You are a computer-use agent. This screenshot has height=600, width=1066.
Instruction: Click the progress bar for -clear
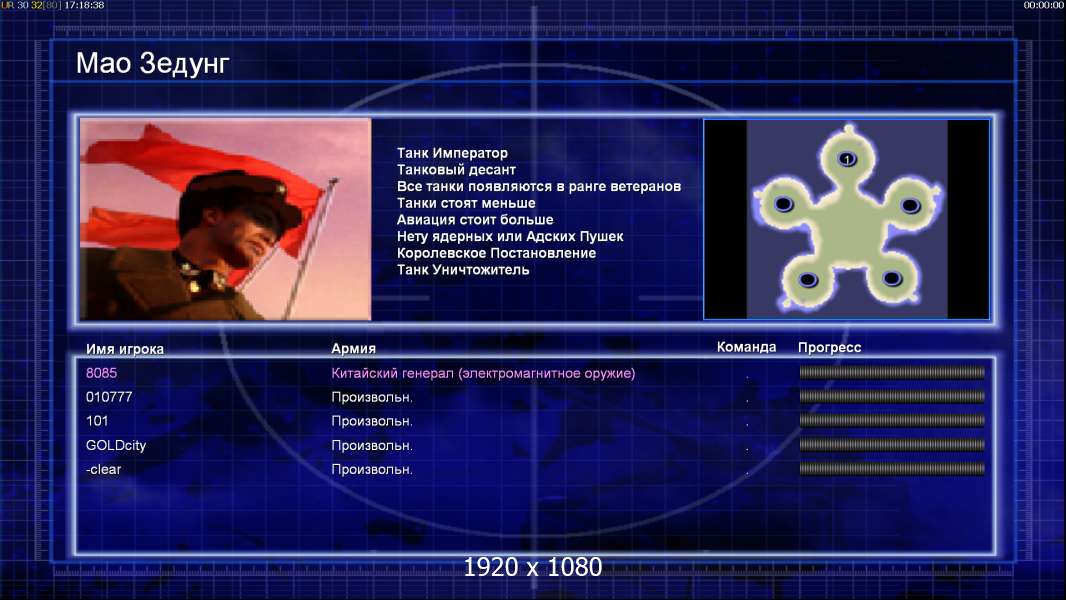[892, 469]
